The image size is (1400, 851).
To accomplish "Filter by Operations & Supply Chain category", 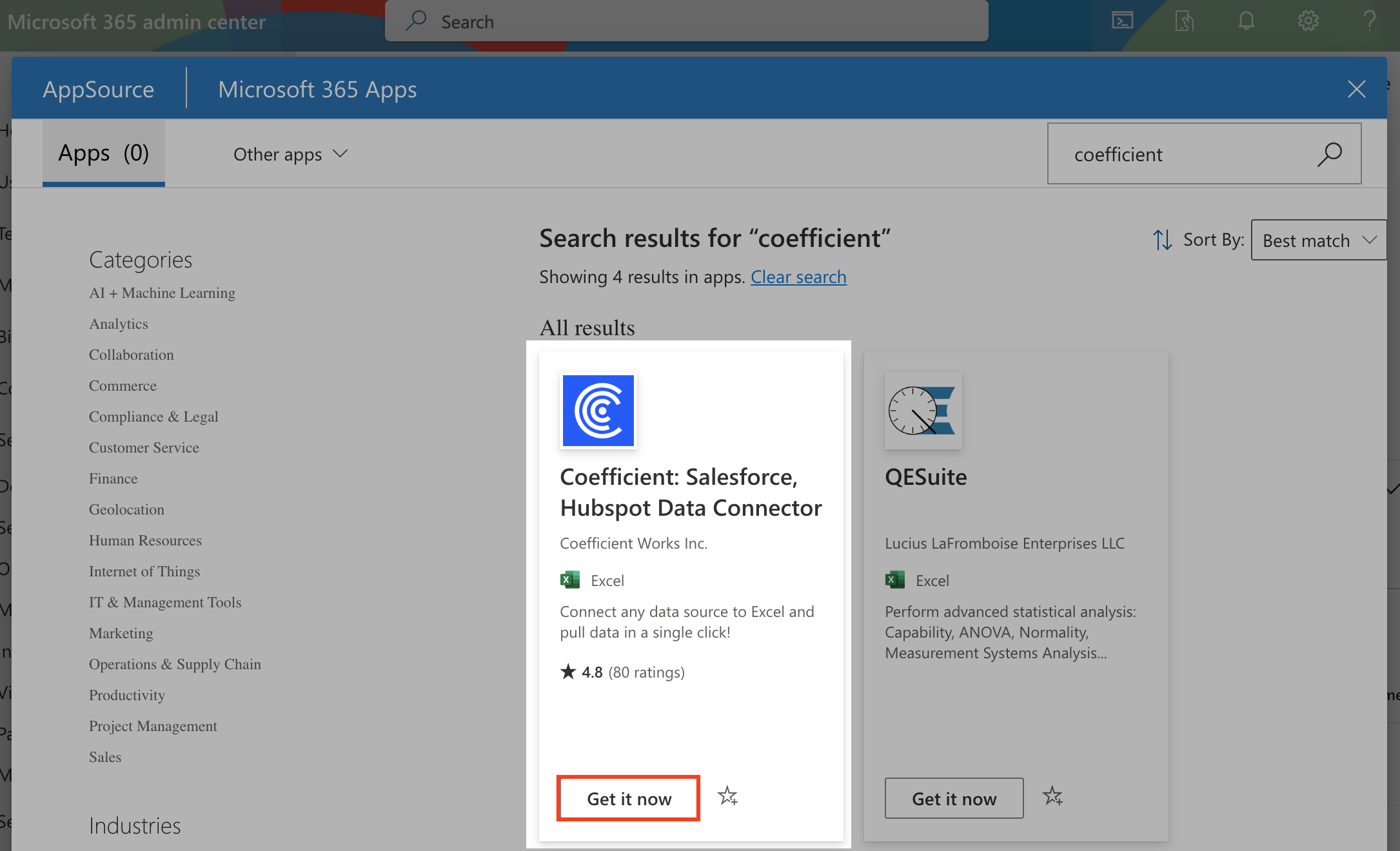I will click(x=175, y=664).
